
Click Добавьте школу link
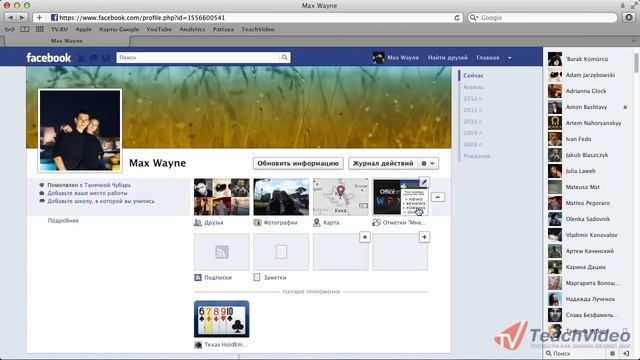(x=101, y=201)
